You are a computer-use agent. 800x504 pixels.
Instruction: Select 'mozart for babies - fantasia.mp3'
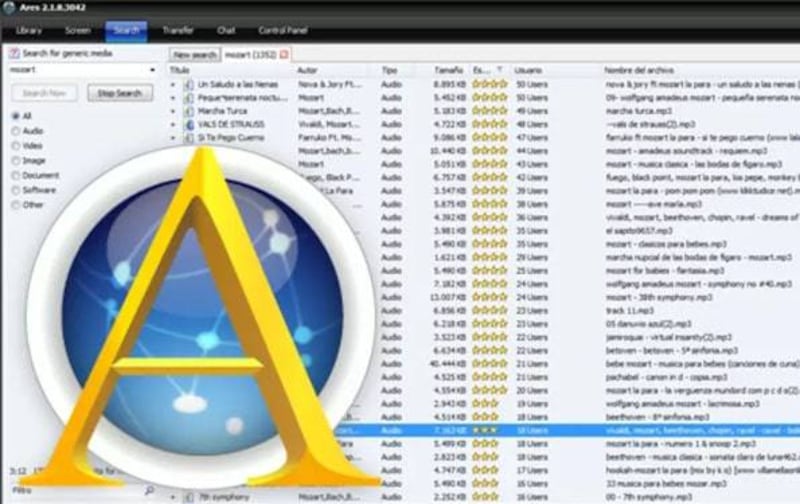point(665,270)
